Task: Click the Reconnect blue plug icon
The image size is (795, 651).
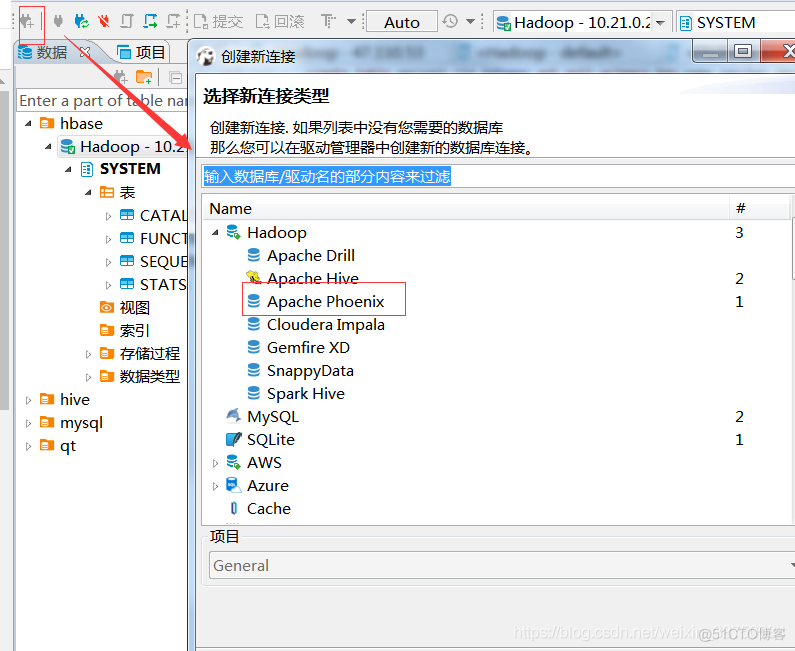Action: [81, 21]
